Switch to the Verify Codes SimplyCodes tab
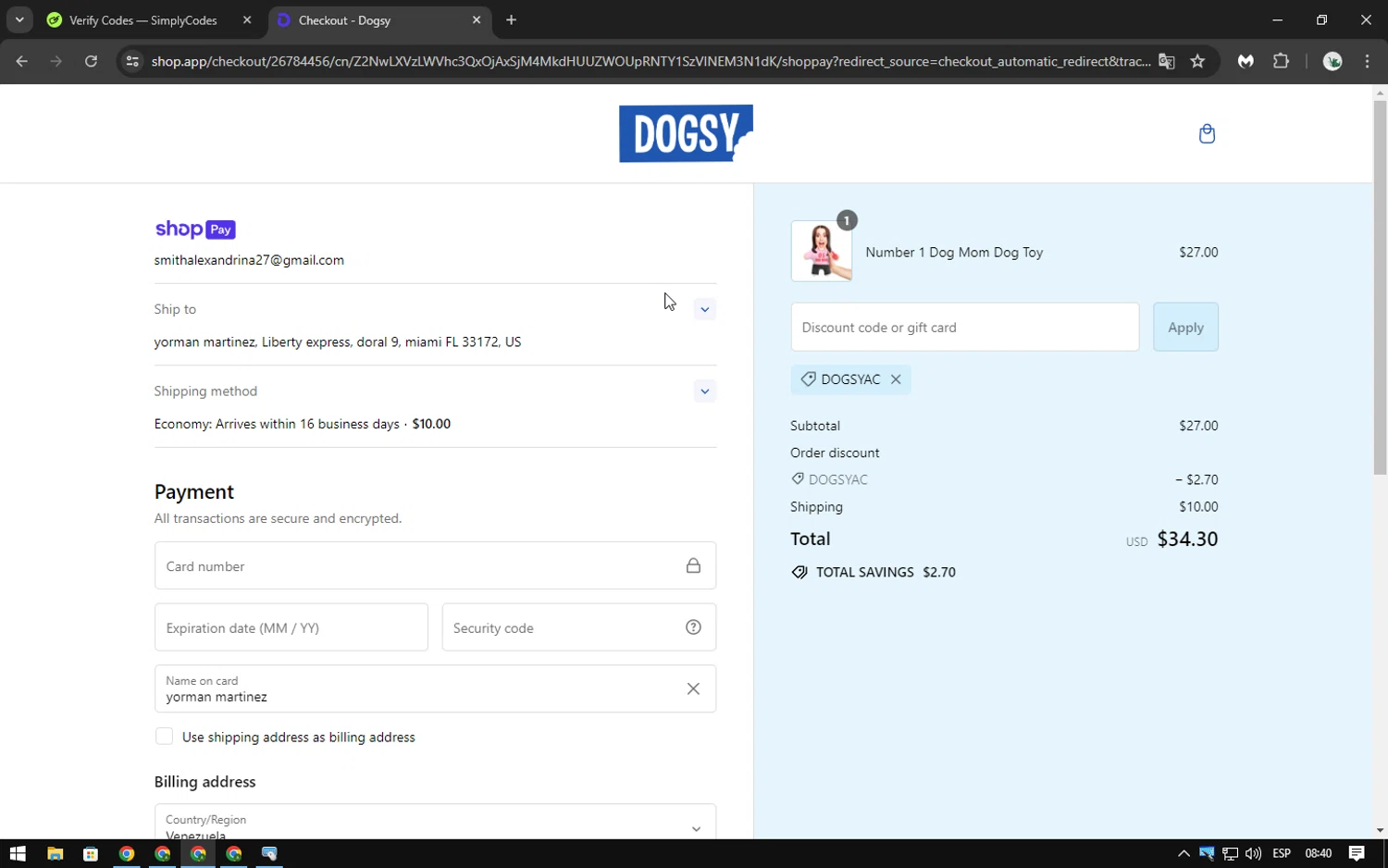The width and height of the screenshot is (1388, 868). click(143, 19)
